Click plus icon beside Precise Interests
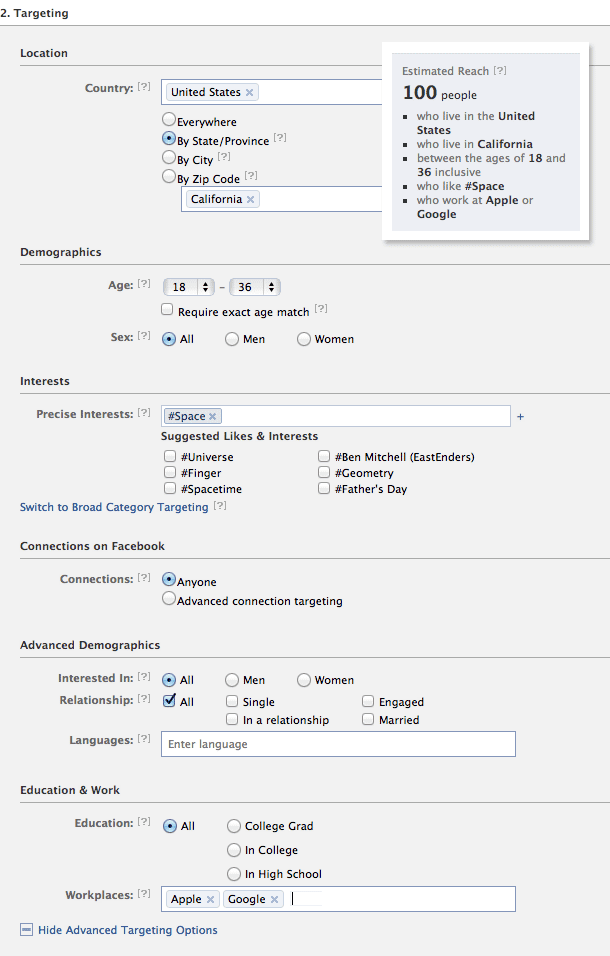This screenshot has height=956, width=610. click(520, 416)
